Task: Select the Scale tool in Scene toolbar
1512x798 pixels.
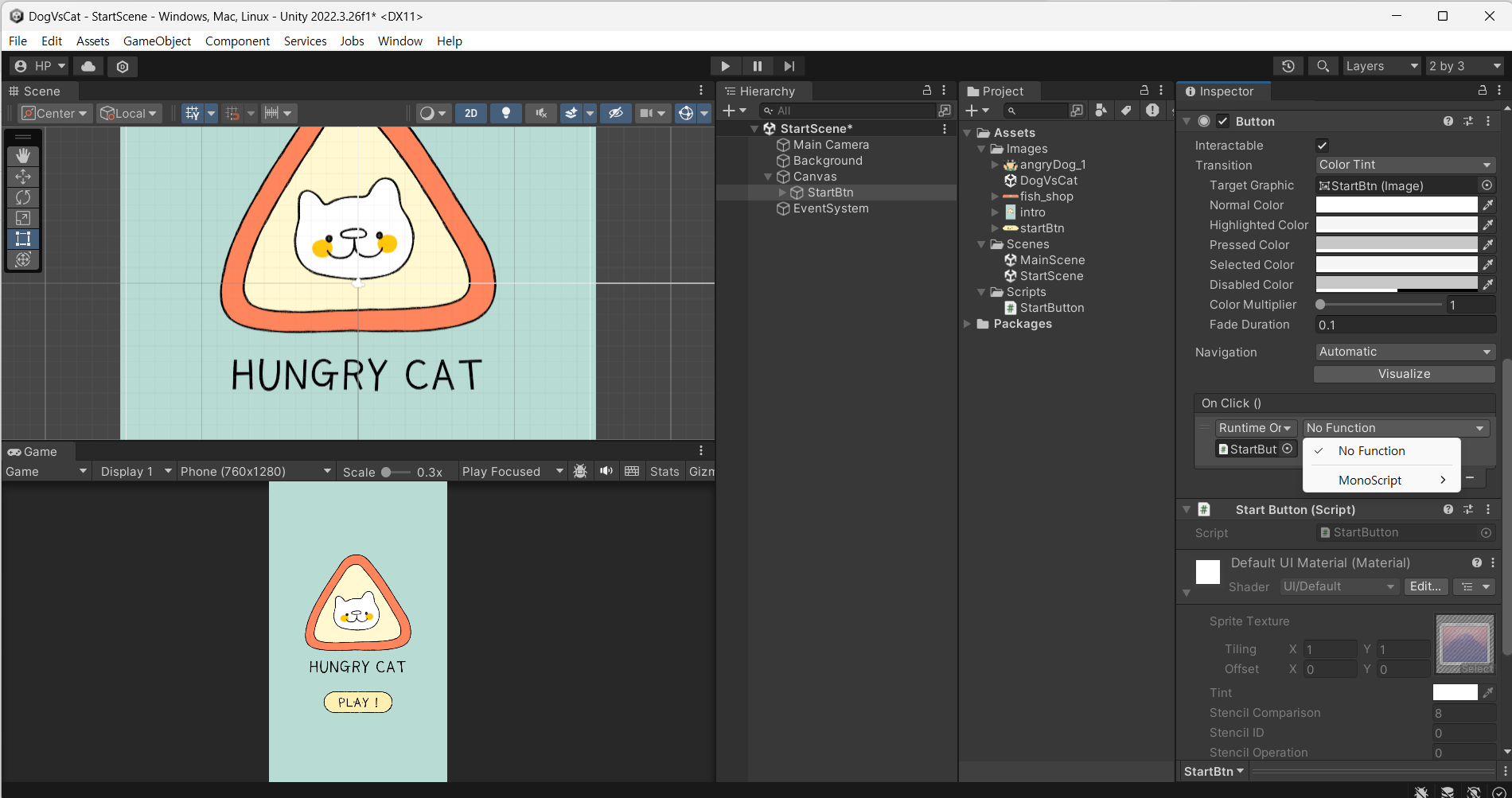Action: [x=23, y=218]
